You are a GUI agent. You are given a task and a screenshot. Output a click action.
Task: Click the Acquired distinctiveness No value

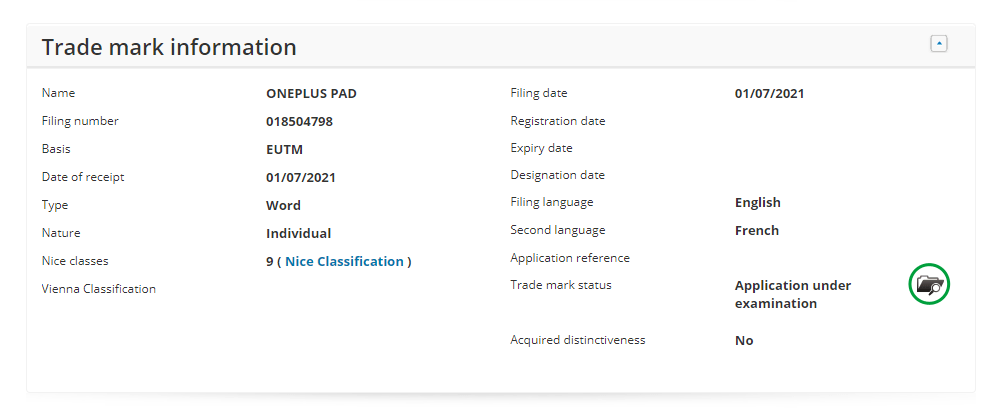[744, 340]
